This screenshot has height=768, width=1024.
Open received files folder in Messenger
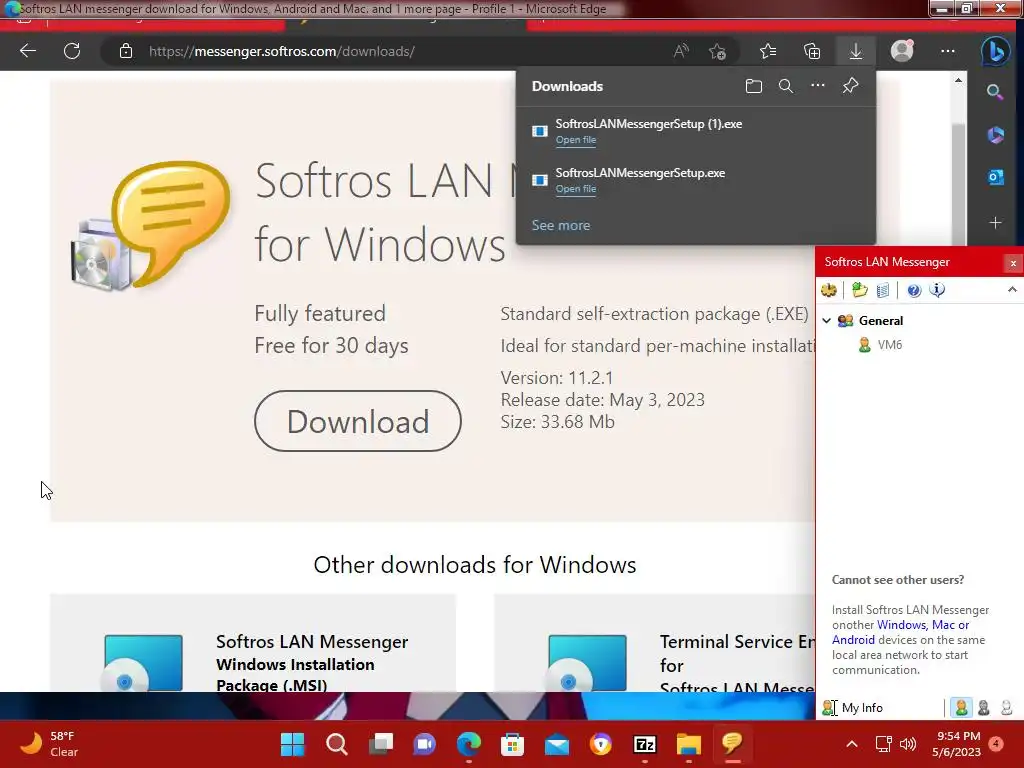tap(859, 290)
